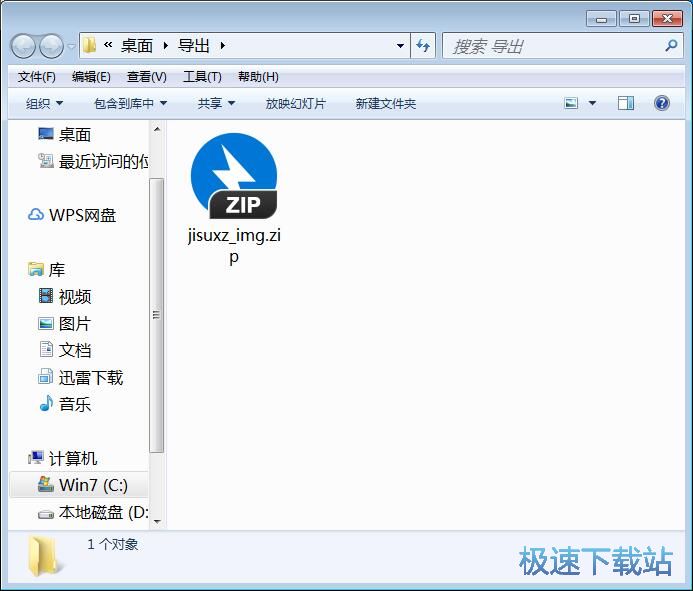Screen dimensions: 693x591
Task: Open WPS网盘 in the navigation pane
Action: tap(72, 215)
